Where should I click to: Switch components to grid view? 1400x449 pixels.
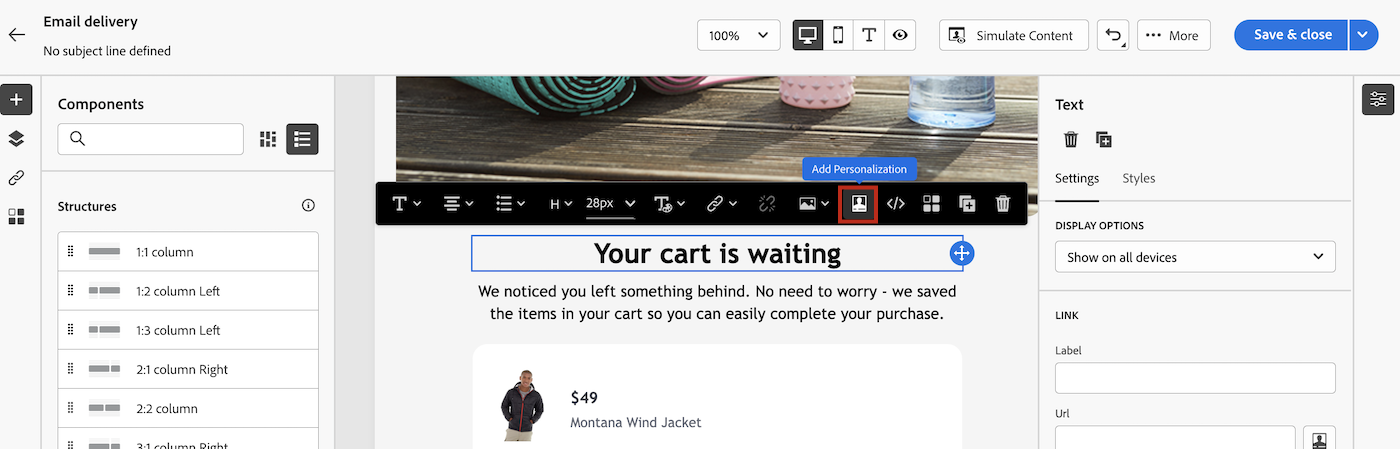[268, 139]
